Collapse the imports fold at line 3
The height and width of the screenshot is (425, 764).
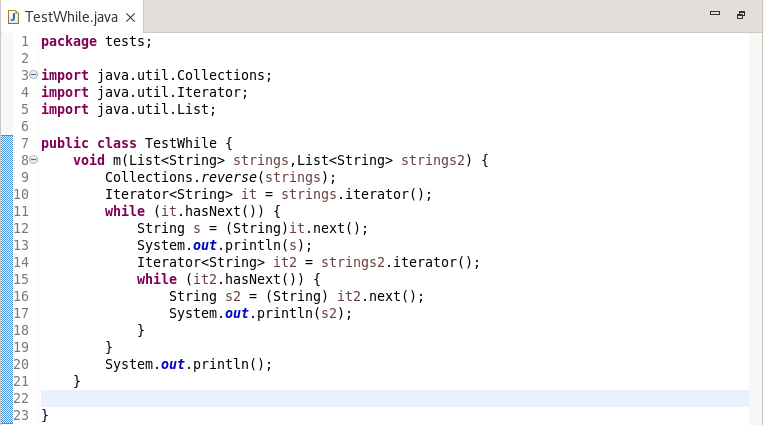[x=33, y=75]
